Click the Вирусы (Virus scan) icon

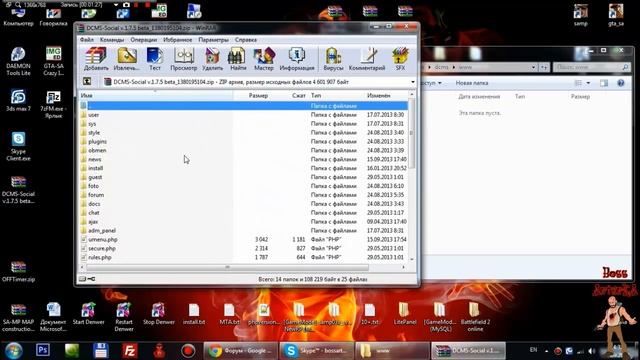tap(333, 59)
